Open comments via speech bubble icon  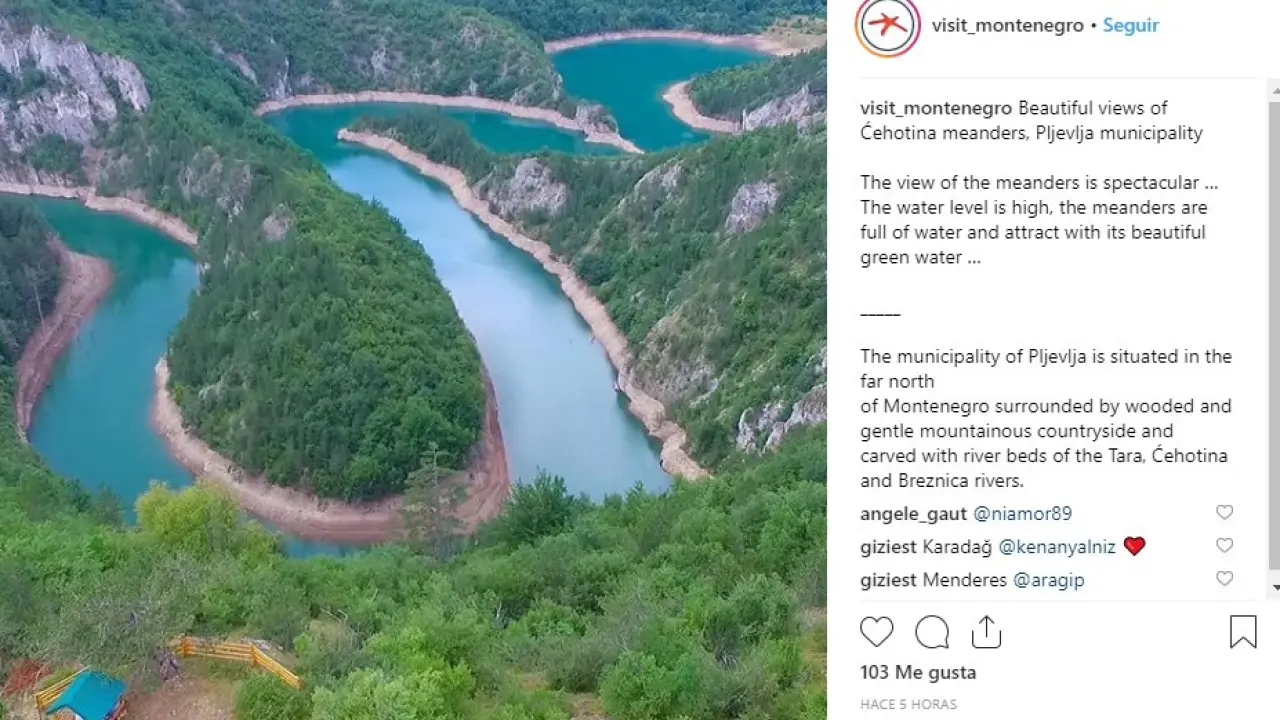(932, 632)
